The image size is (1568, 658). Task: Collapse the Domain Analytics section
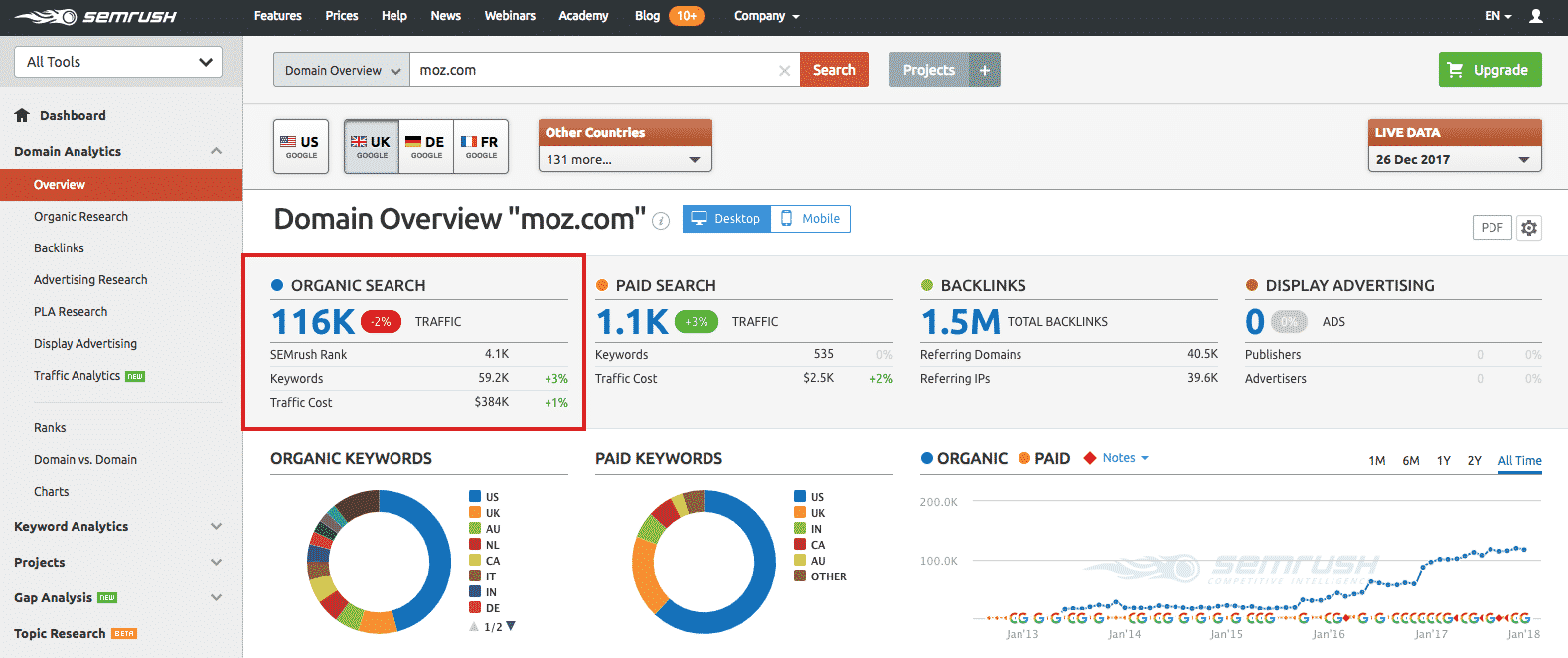[x=216, y=151]
